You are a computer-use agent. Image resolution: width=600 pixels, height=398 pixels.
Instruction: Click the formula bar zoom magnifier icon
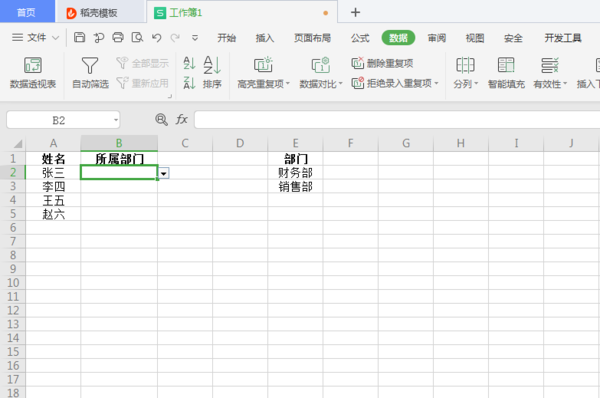pyautogui.click(x=161, y=120)
